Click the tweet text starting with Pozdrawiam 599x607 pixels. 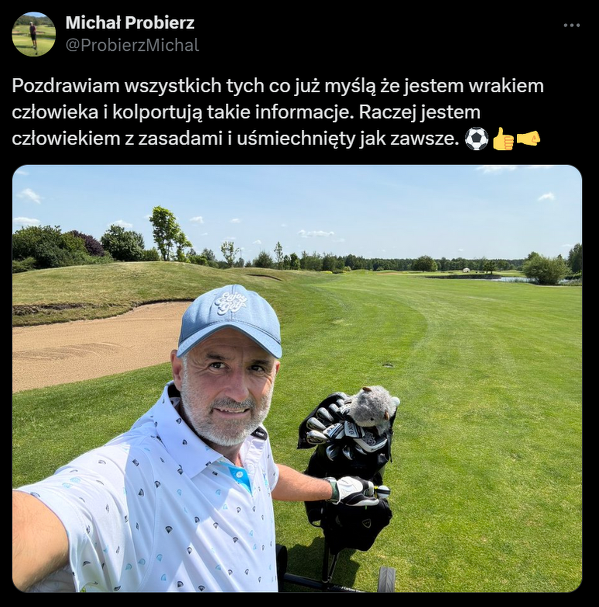tap(278, 112)
